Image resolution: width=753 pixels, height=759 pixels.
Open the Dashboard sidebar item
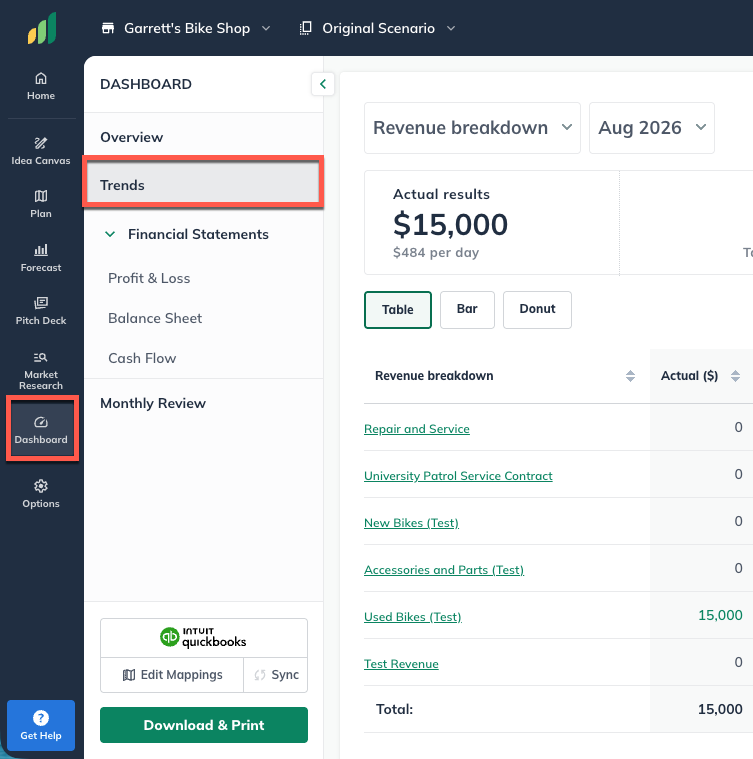click(x=42, y=429)
